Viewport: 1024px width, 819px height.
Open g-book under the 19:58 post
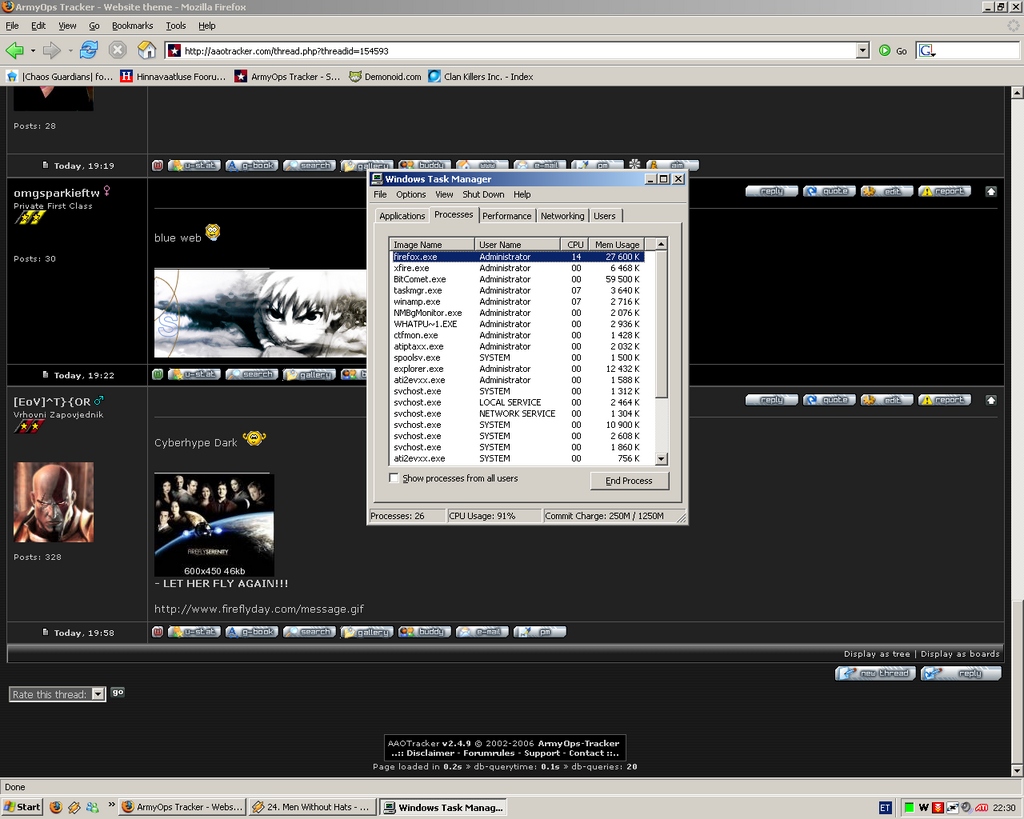click(251, 632)
